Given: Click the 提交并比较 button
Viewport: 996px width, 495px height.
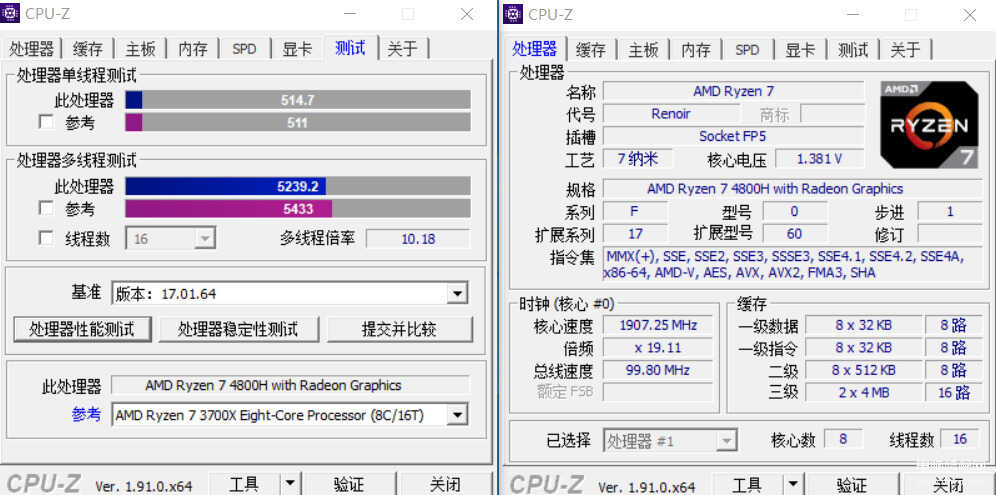Looking at the screenshot, I should click(x=400, y=329).
